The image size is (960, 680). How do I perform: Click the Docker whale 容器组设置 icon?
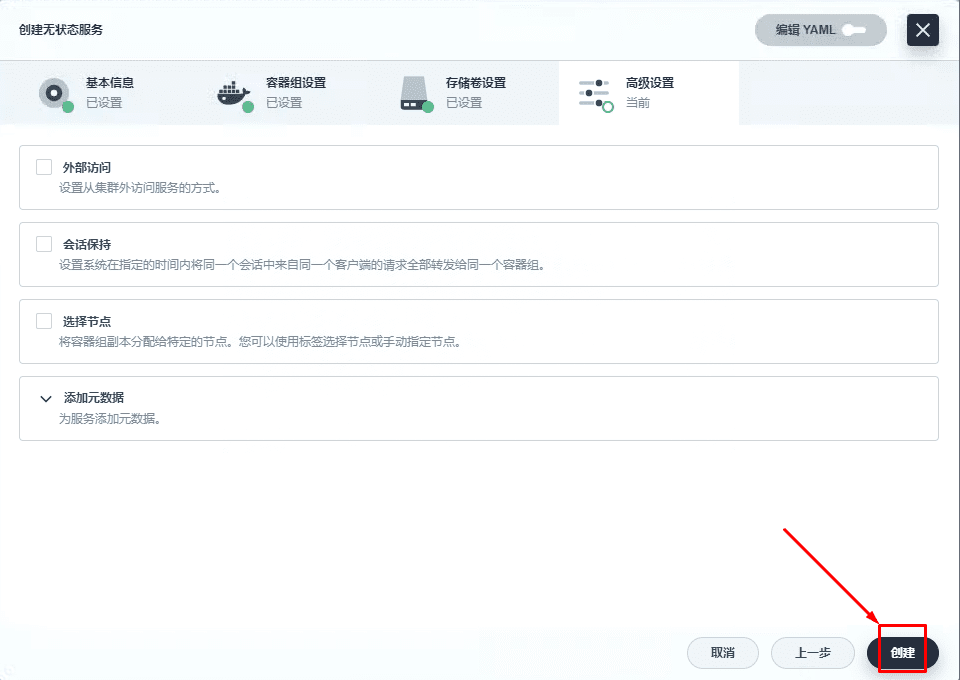[x=235, y=95]
